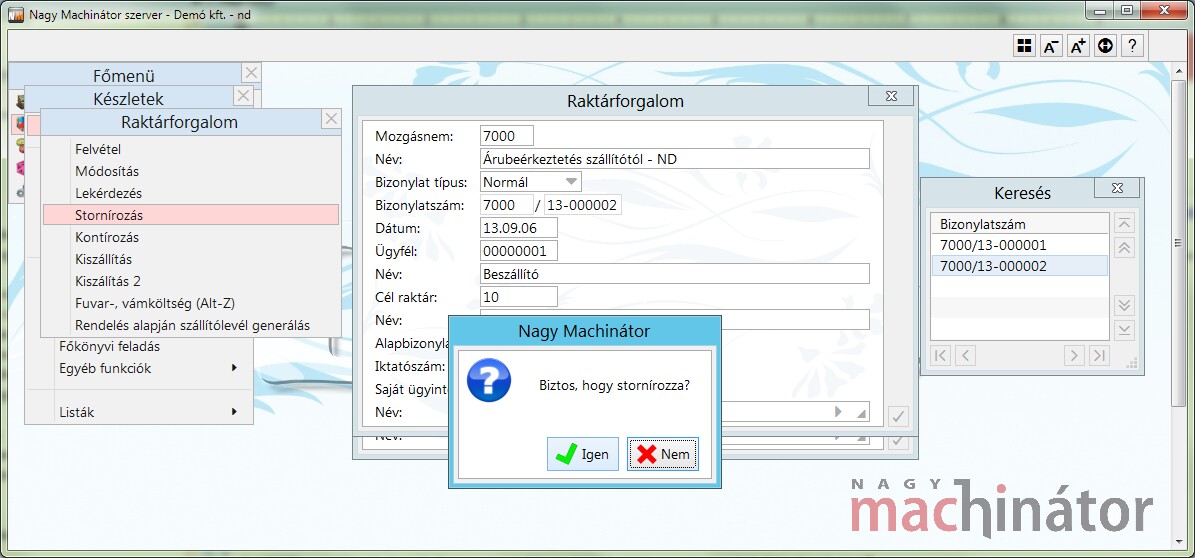Click Név field containing Árubeérkeztetés szállítótól
This screenshot has height=558, width=1195.
[674, 159]
